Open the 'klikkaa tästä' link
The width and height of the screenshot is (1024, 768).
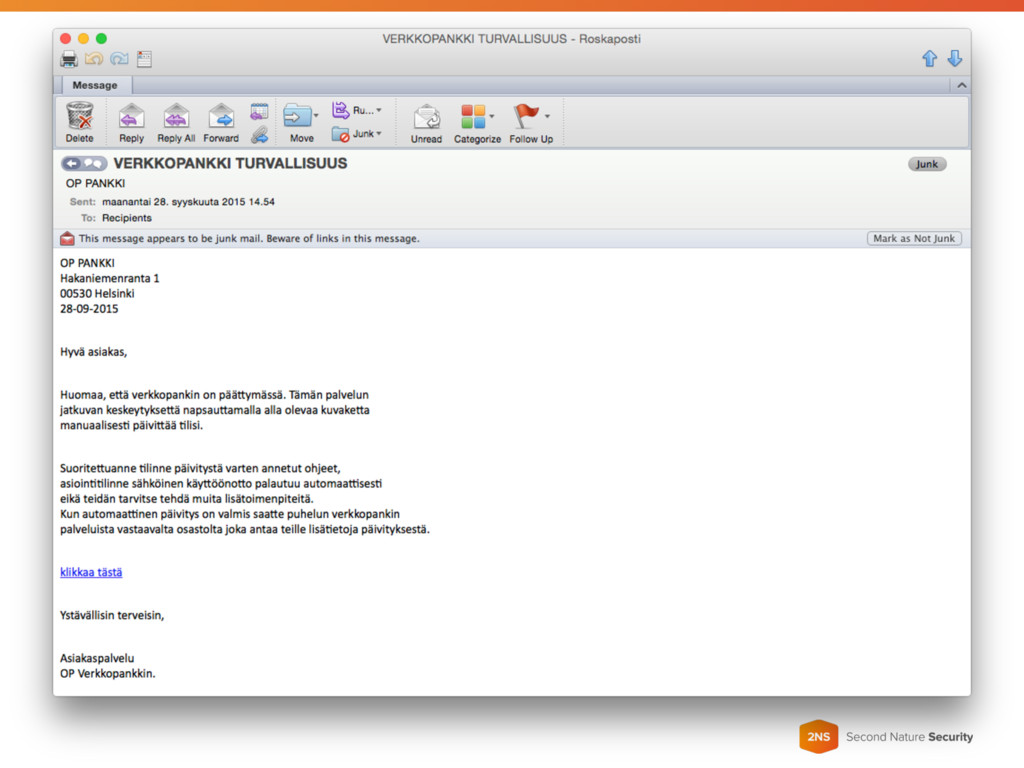pos(91,572)
